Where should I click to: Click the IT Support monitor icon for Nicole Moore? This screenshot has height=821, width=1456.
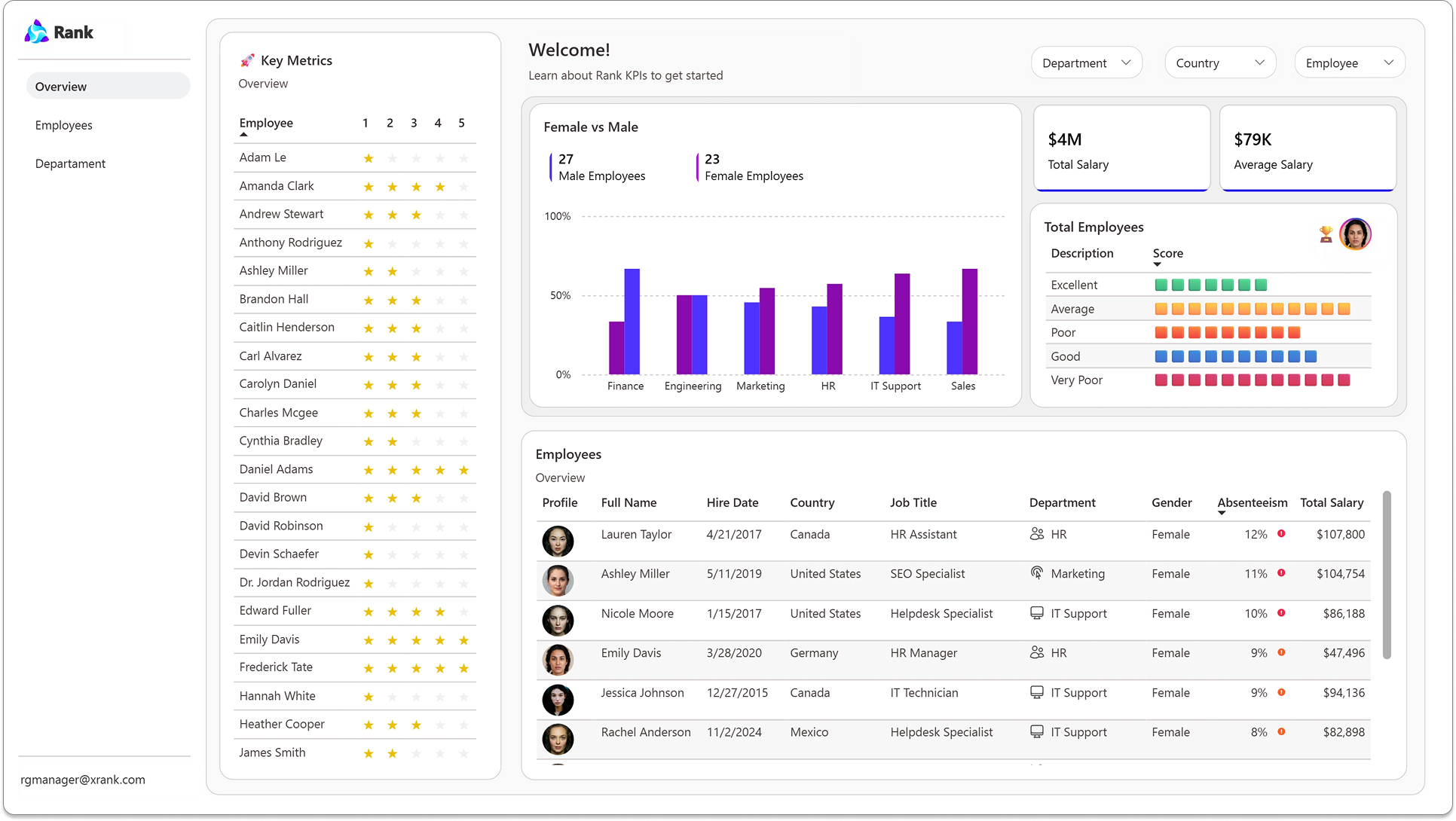pyautogui.click(x=1035, y=613)
